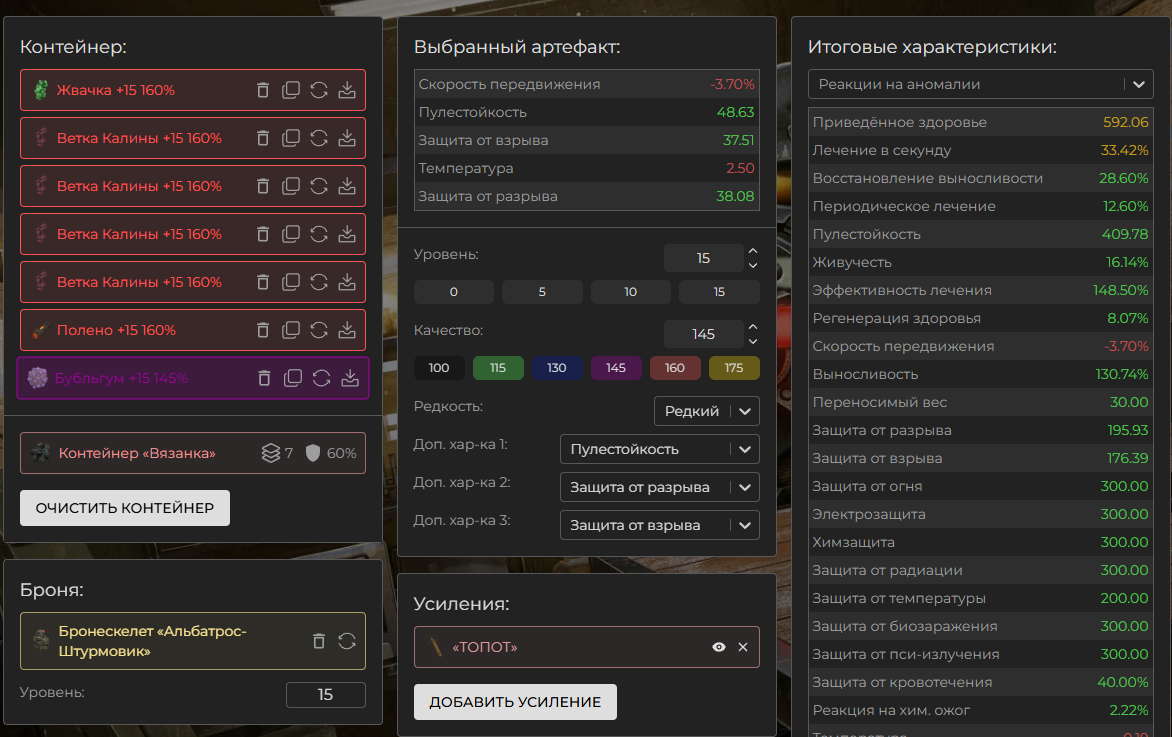The height and width of the screenshot is (737, 1172).
Task: Click the ОЧИСТИТЬ КОНТЕЙНЕР button
Action: pyautogui.click(x=125, y=508)
